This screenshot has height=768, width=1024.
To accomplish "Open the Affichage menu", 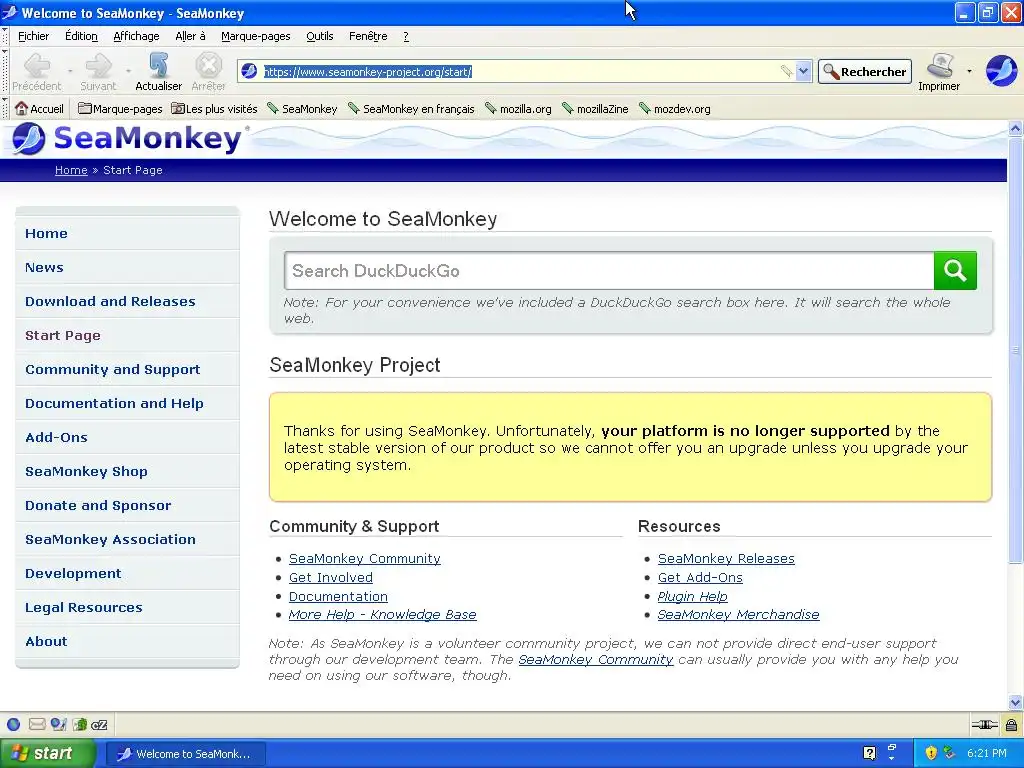I will (136, 37).
